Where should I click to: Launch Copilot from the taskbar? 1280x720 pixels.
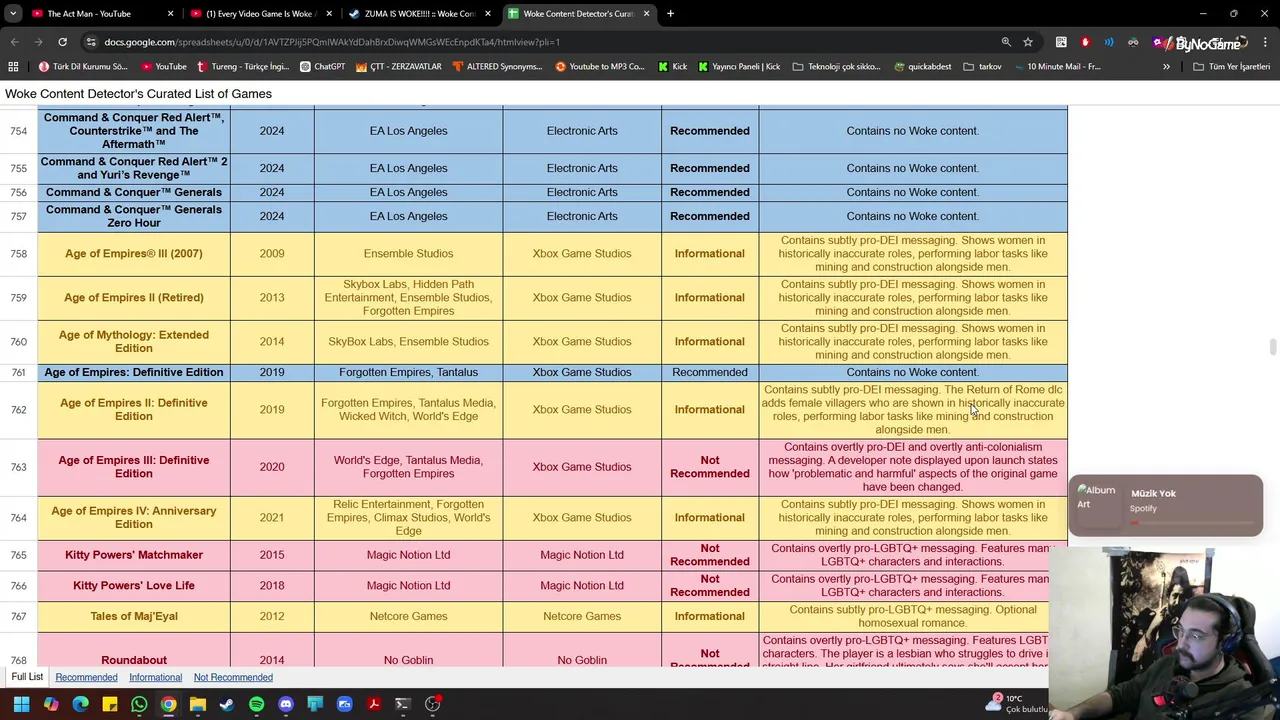(51, 705)
